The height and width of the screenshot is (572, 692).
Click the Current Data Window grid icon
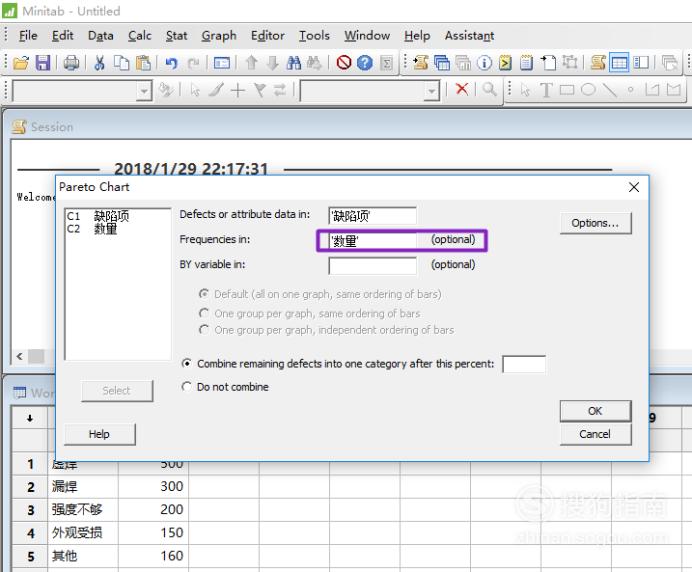tap(619, 63)
